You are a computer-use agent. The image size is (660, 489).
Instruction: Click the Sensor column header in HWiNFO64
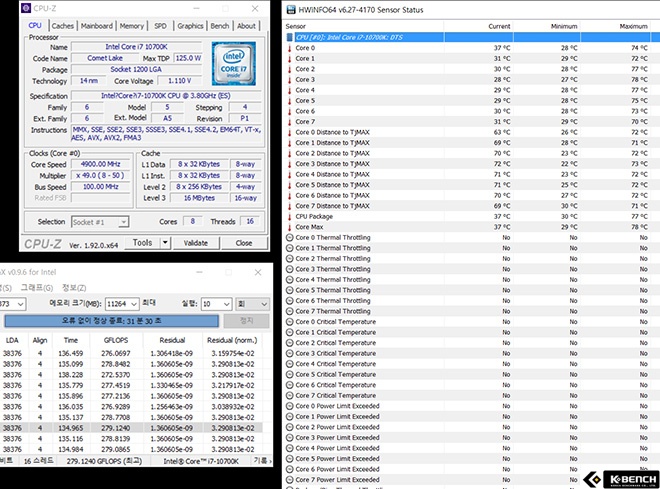pyautogui.click(x=364, y=26)
